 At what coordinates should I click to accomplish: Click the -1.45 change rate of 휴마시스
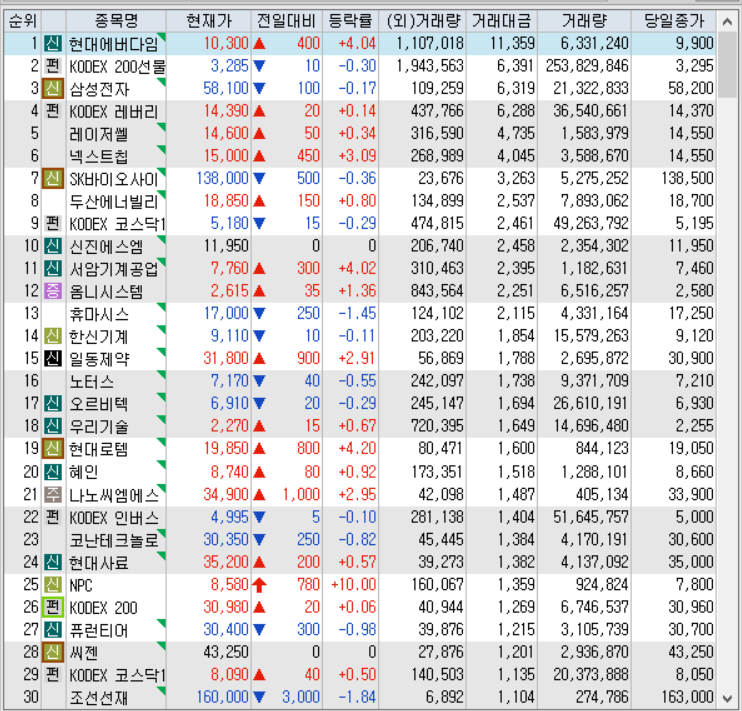[x=357, y=313]
